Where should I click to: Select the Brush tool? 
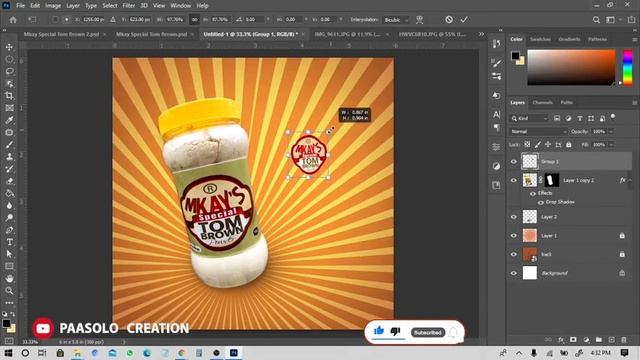click(x=9, y=145)
